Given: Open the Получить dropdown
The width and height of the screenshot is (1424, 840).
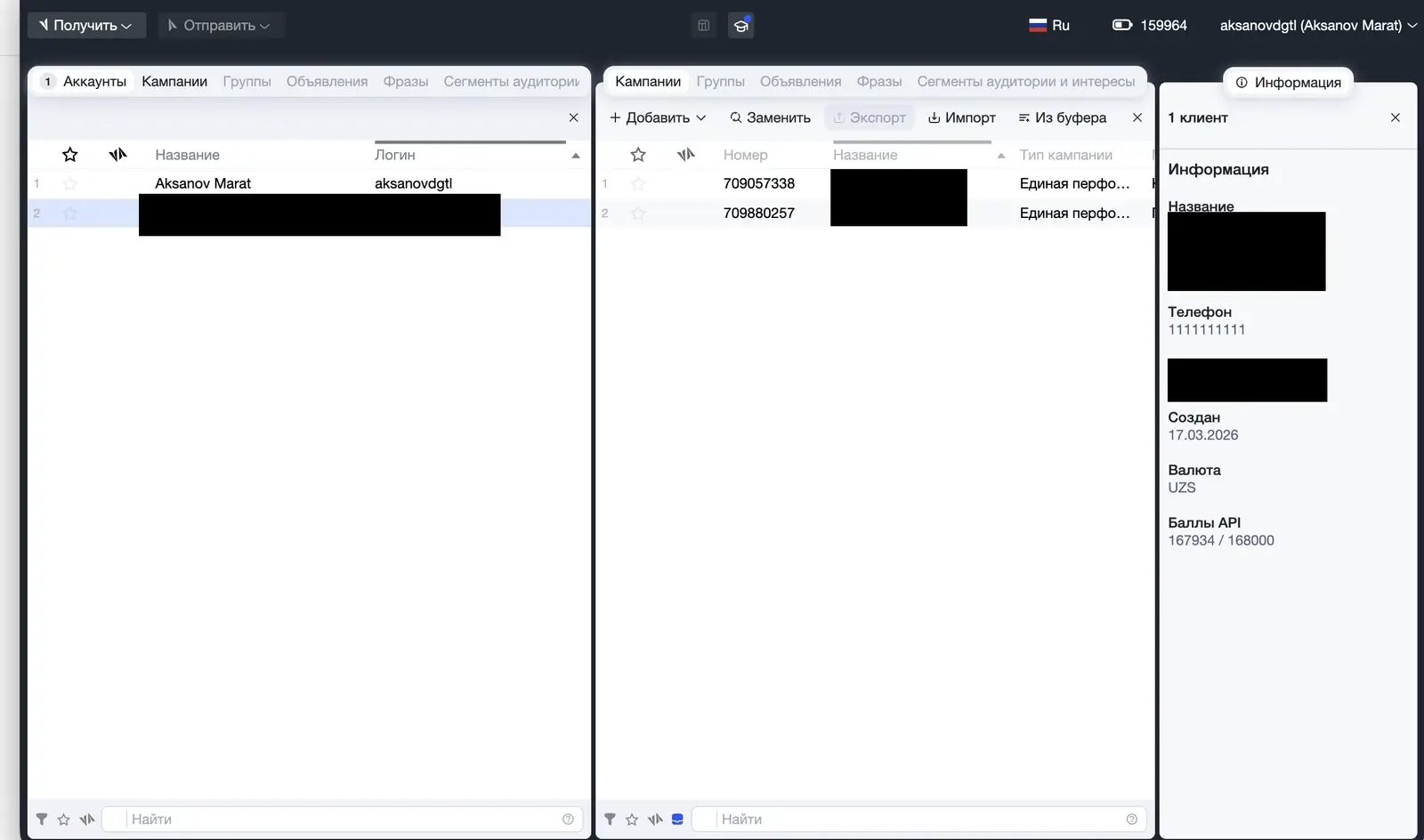Looking at the screenshot, I should 85,25.
